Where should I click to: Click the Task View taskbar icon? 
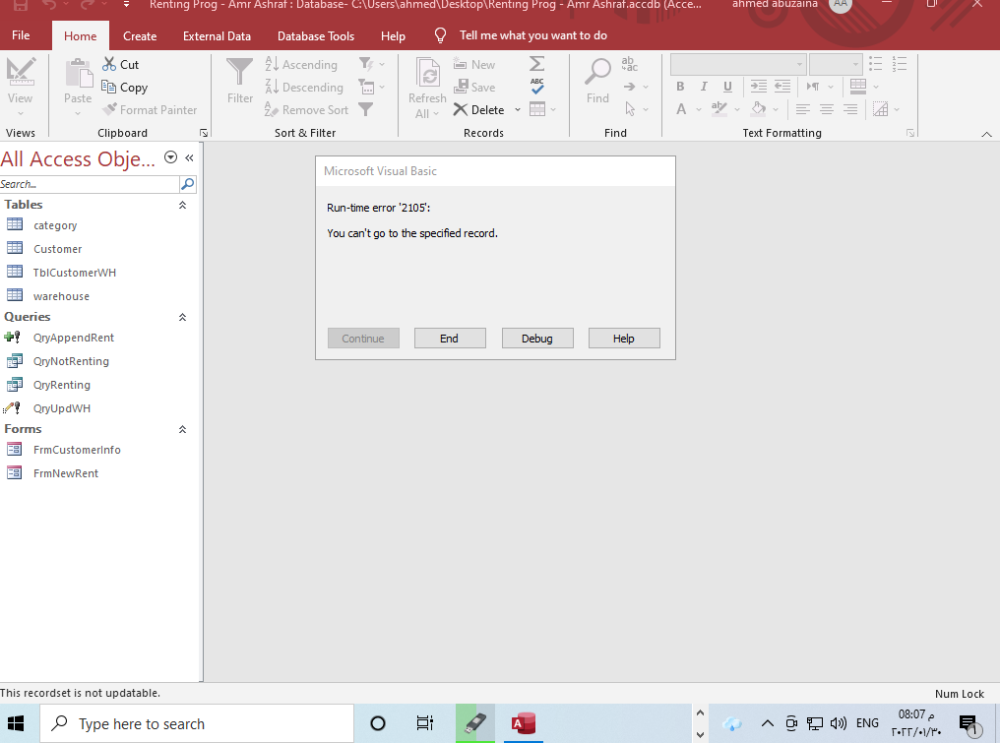tap(425, 723)
